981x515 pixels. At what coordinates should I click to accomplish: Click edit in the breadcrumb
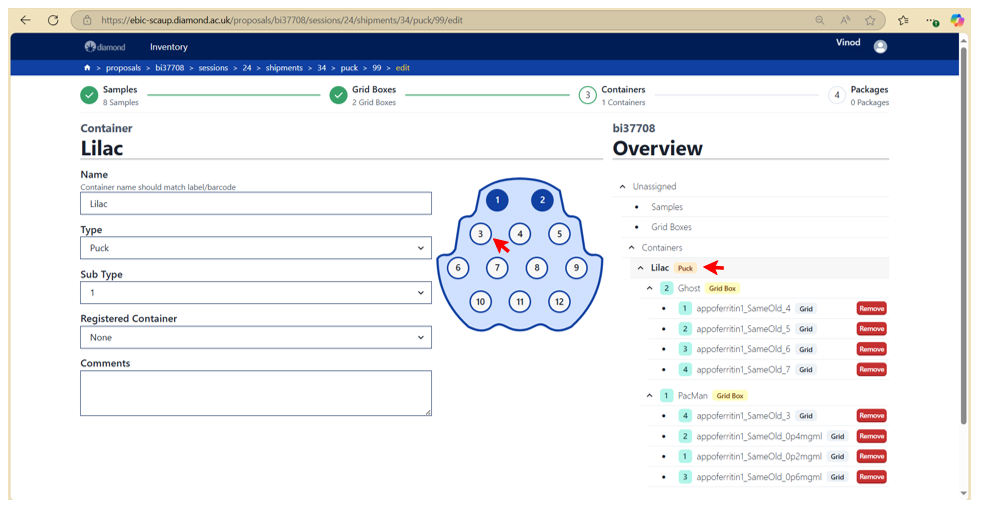pos(403,68)
